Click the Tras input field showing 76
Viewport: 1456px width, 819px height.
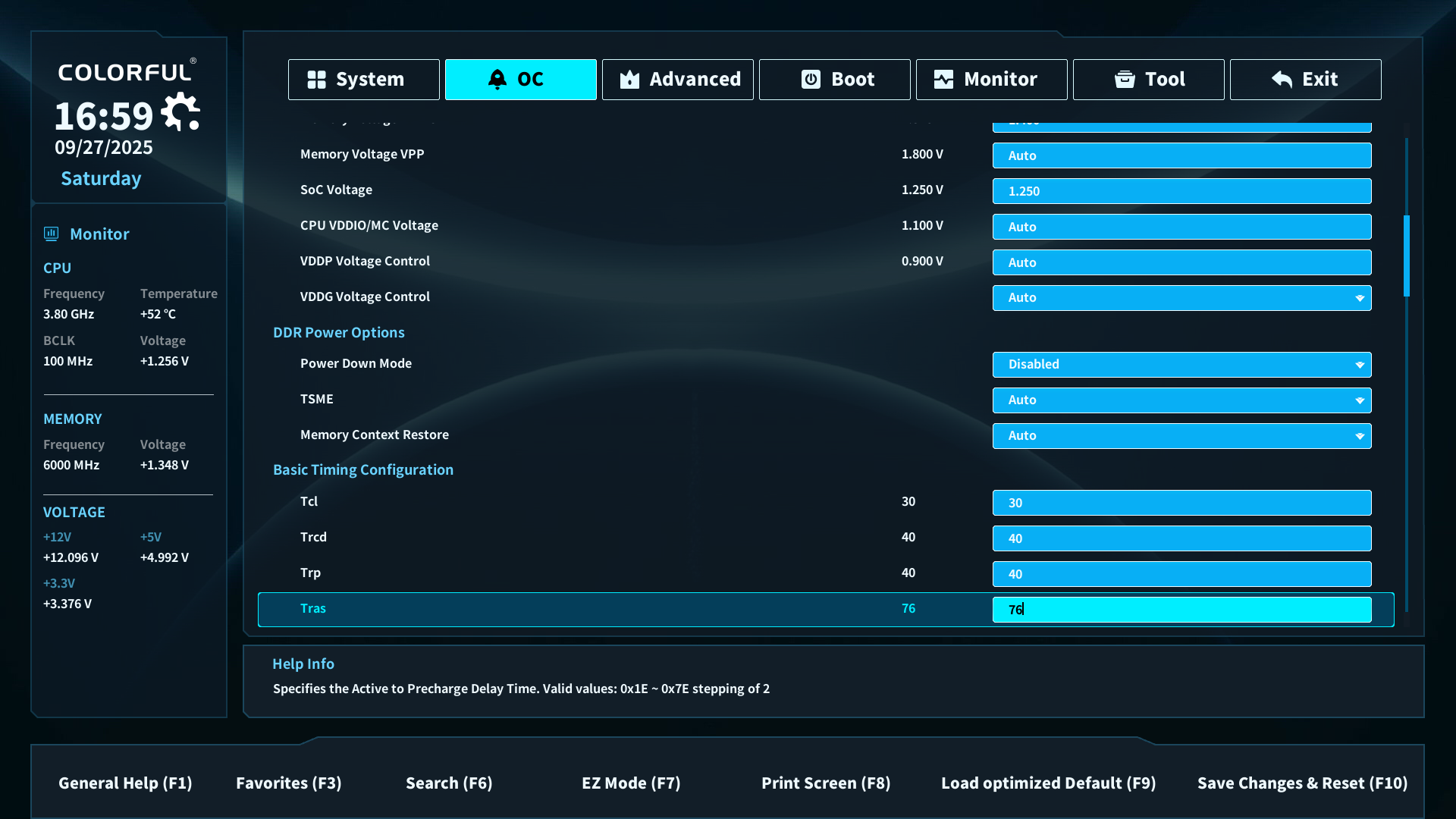(x=1182, y=610)
